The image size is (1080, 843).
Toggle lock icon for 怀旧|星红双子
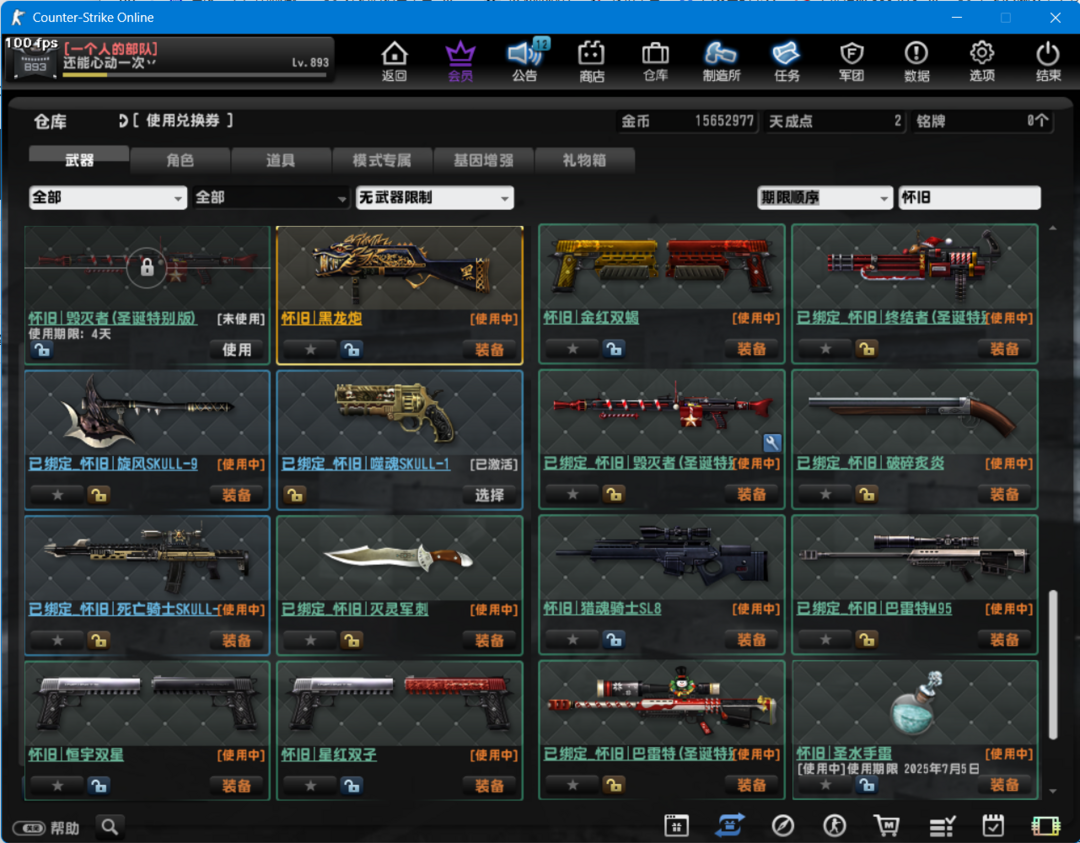pyautogui.click(x=352, y=785)
